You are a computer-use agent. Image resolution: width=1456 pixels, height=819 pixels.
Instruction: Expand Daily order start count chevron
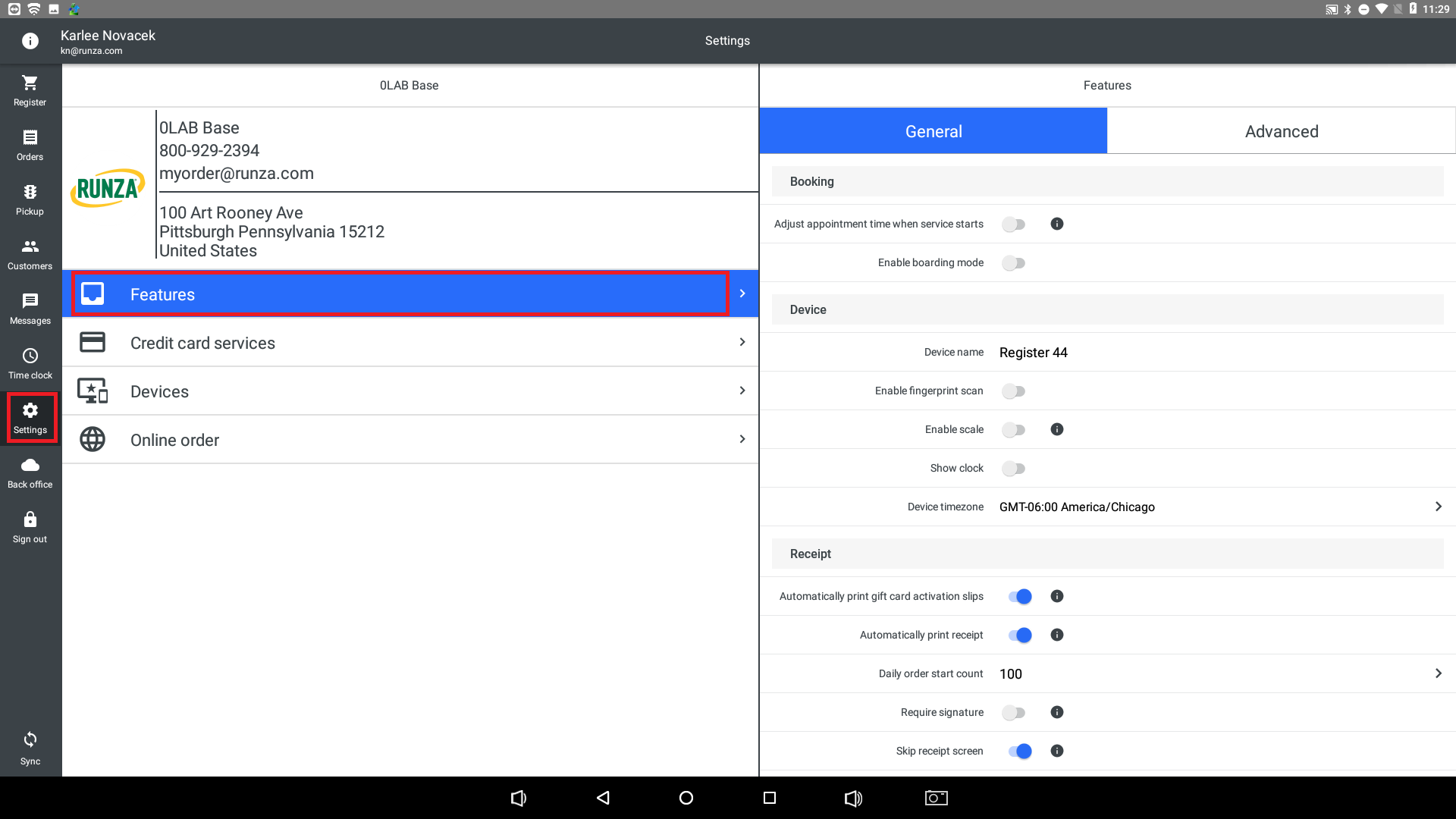pyautogui.click(x=1438, y=673)
